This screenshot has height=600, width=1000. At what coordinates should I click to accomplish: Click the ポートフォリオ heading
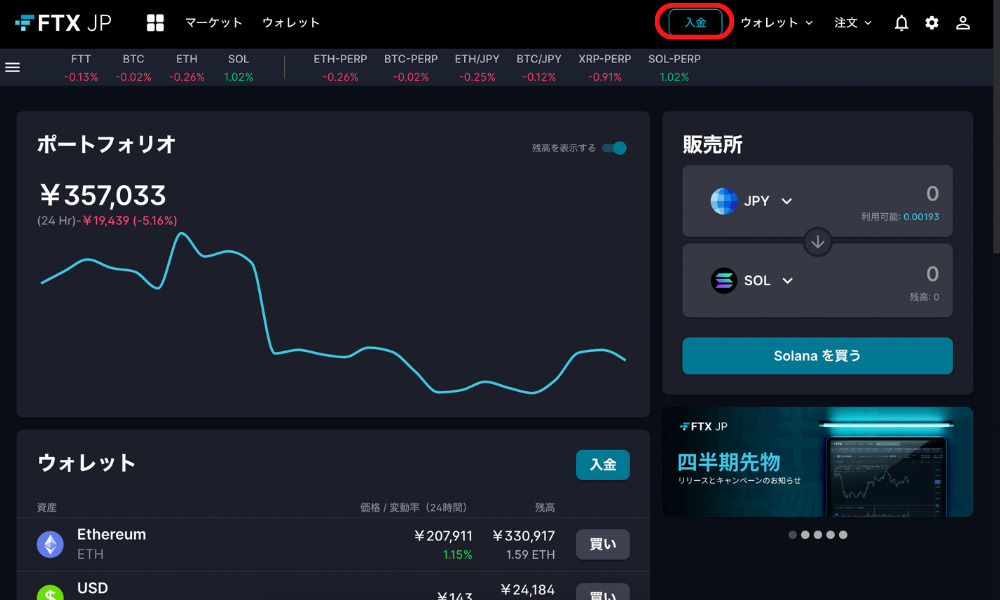(107, 144)
